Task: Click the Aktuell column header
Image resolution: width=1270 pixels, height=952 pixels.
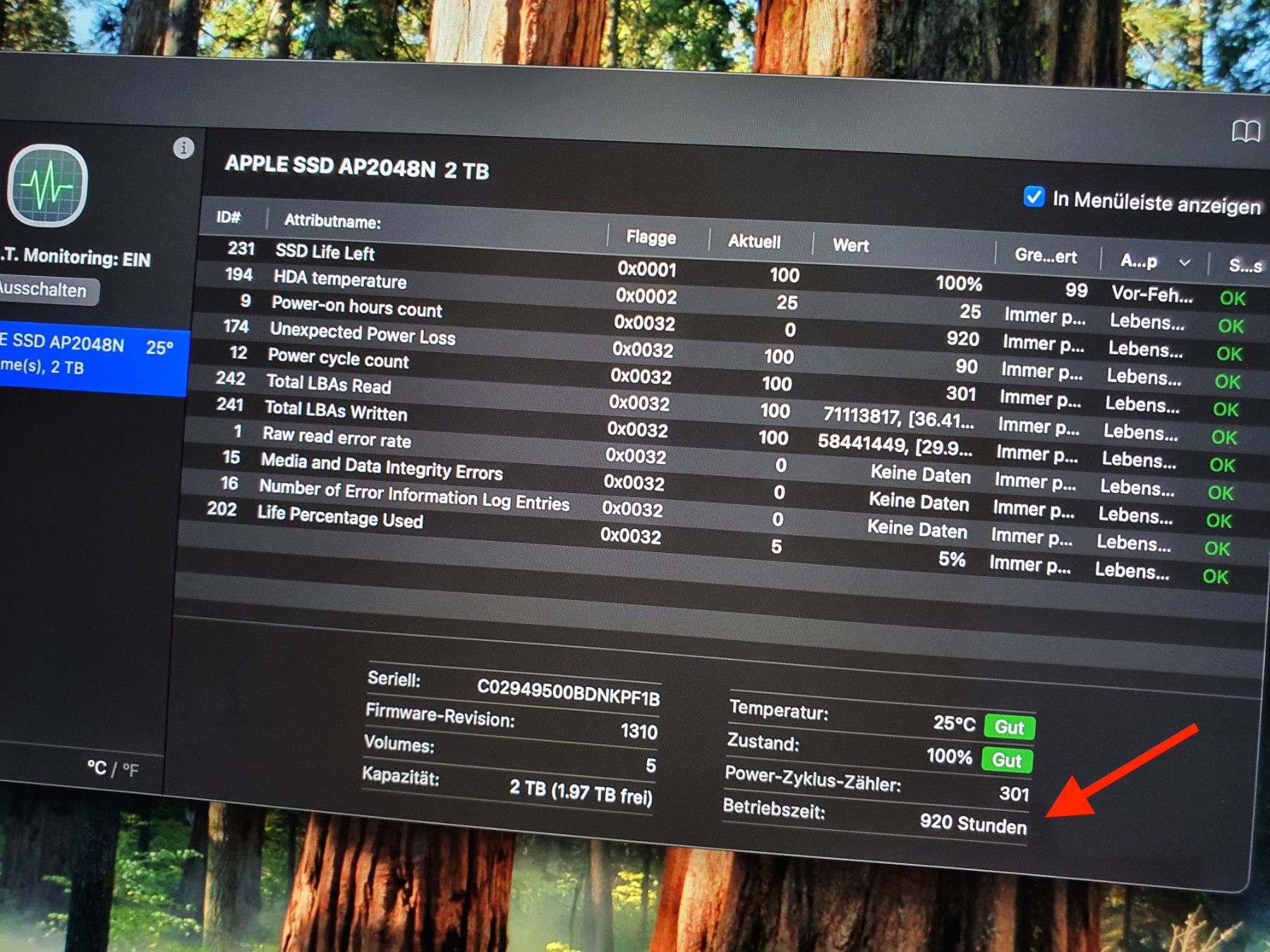Action: point(754,241)
